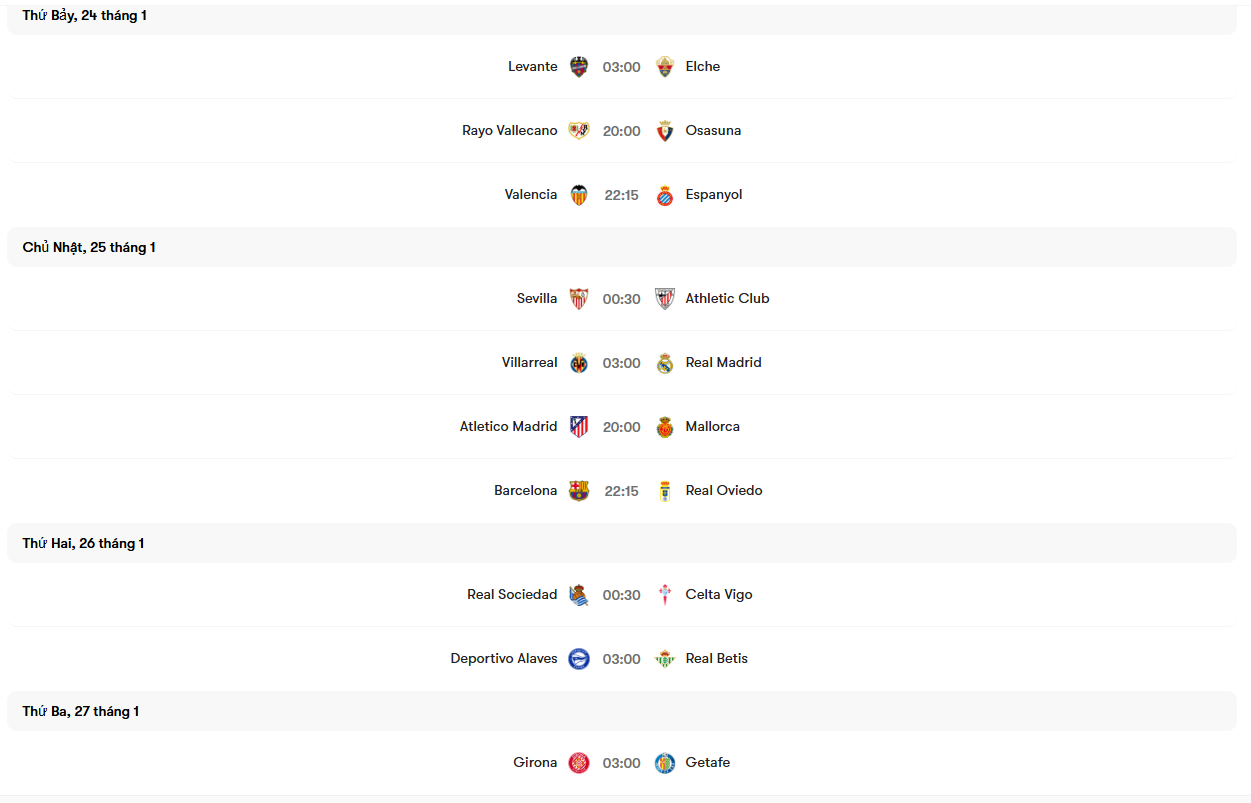1251x803 pixels.
Task: Click the Espanyol crest icon
Action: 665,194
